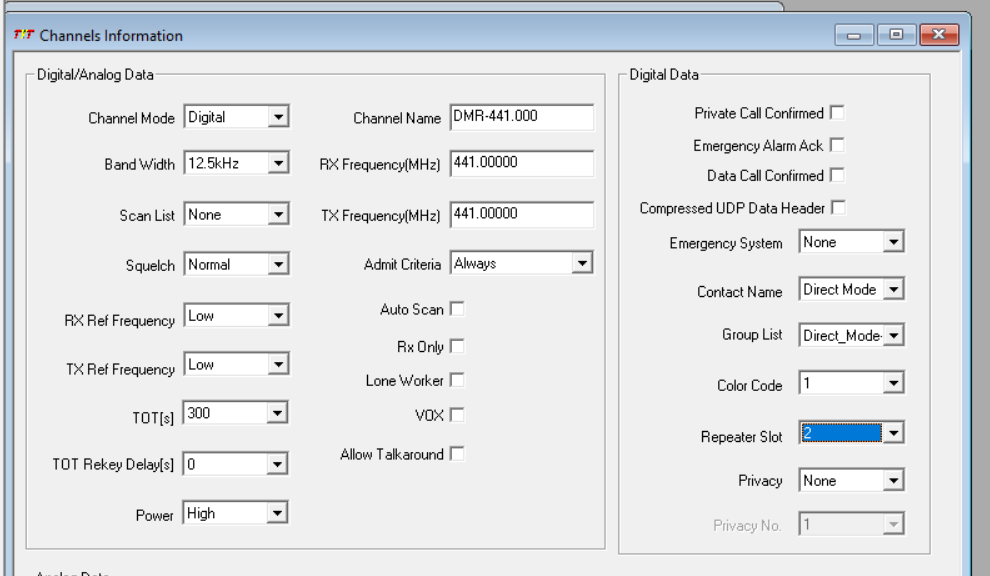Image resolution: width=990 pixels, height=576 pixels.
Task: Open the TX Ref Frequency dropdown
Action: 278,364
